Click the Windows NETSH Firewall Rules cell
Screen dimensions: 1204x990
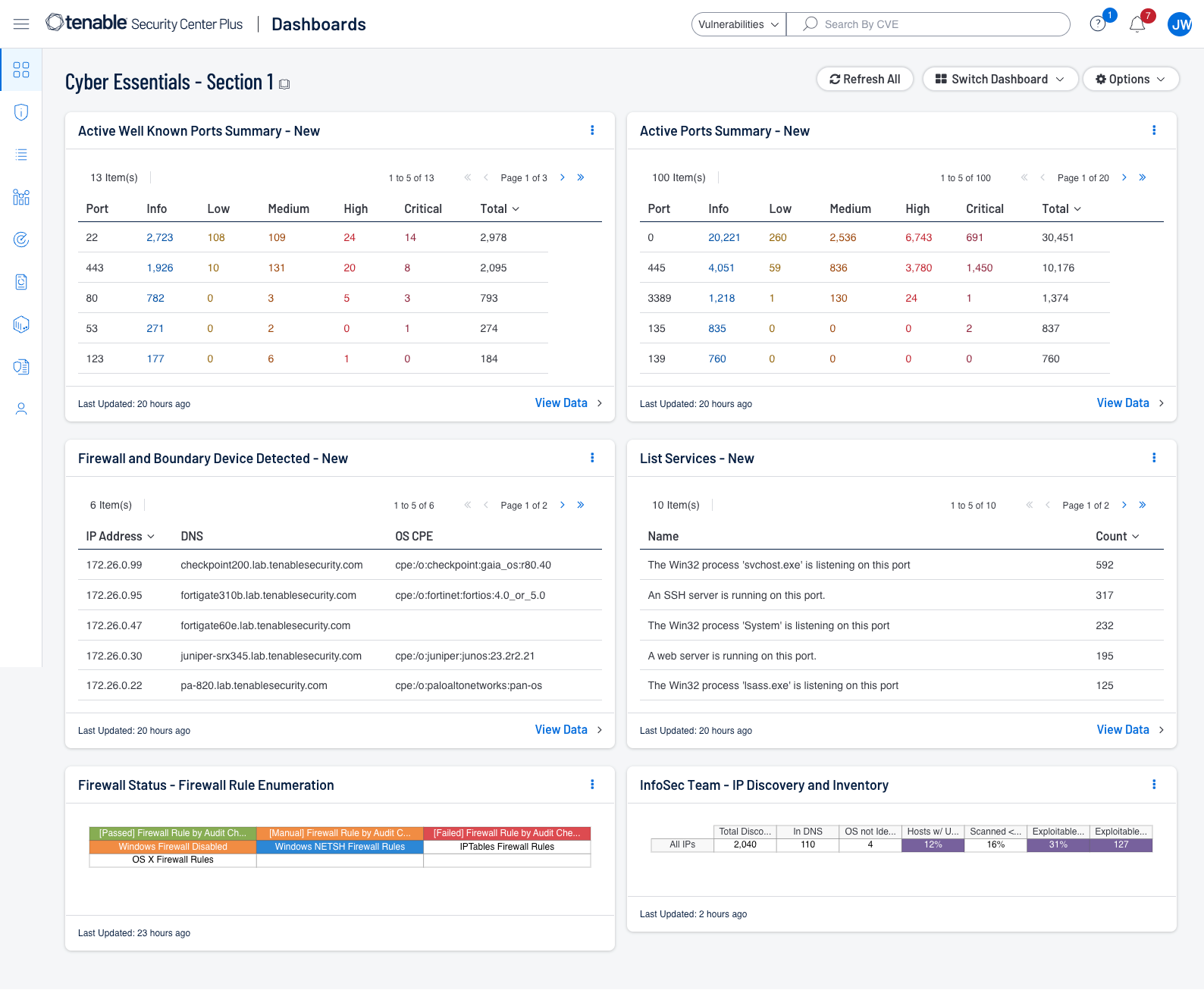point(340,847)
